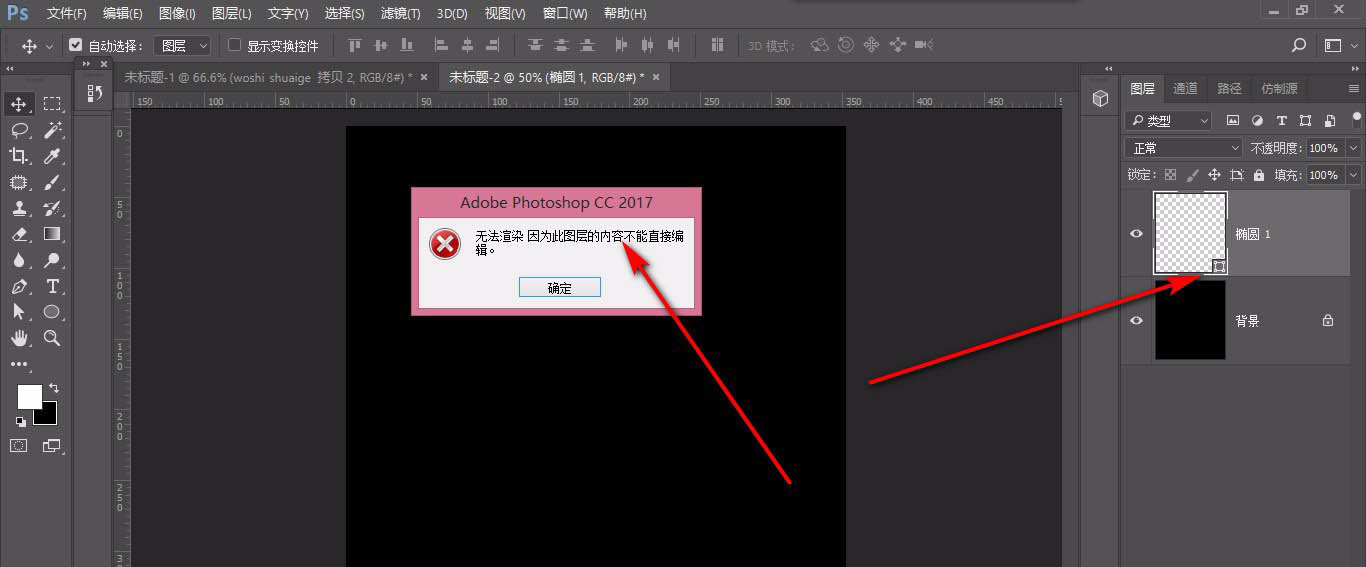Select the Horizontal Type tool
1366x567 pixels.
(52, 286)
